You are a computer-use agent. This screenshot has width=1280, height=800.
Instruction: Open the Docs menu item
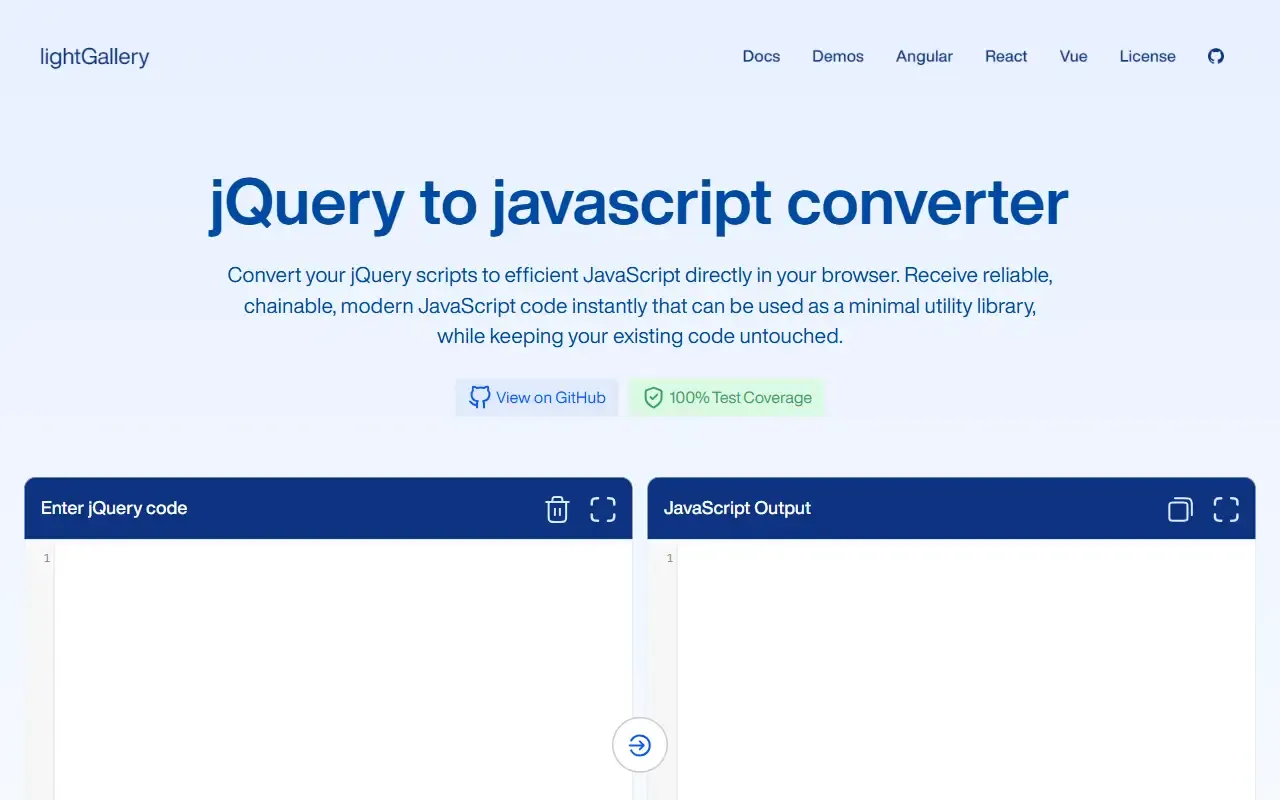tap(761, 56)
